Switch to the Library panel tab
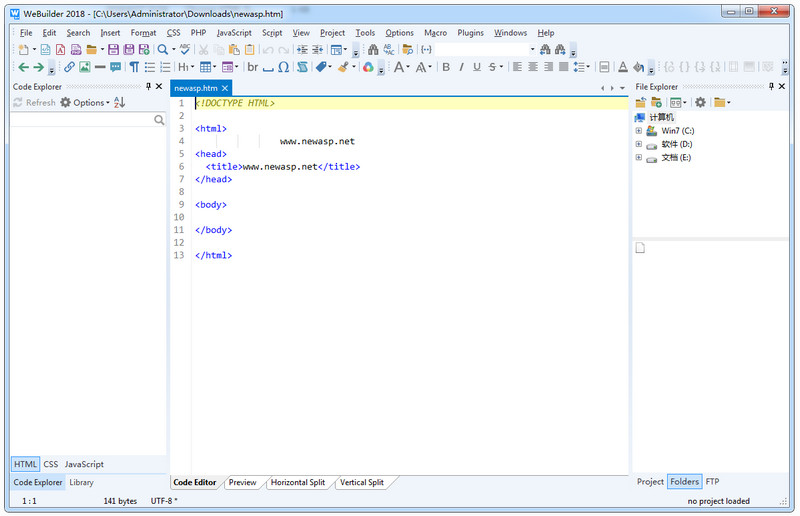This screenshot has height=516, width=800. pos(81,482)
